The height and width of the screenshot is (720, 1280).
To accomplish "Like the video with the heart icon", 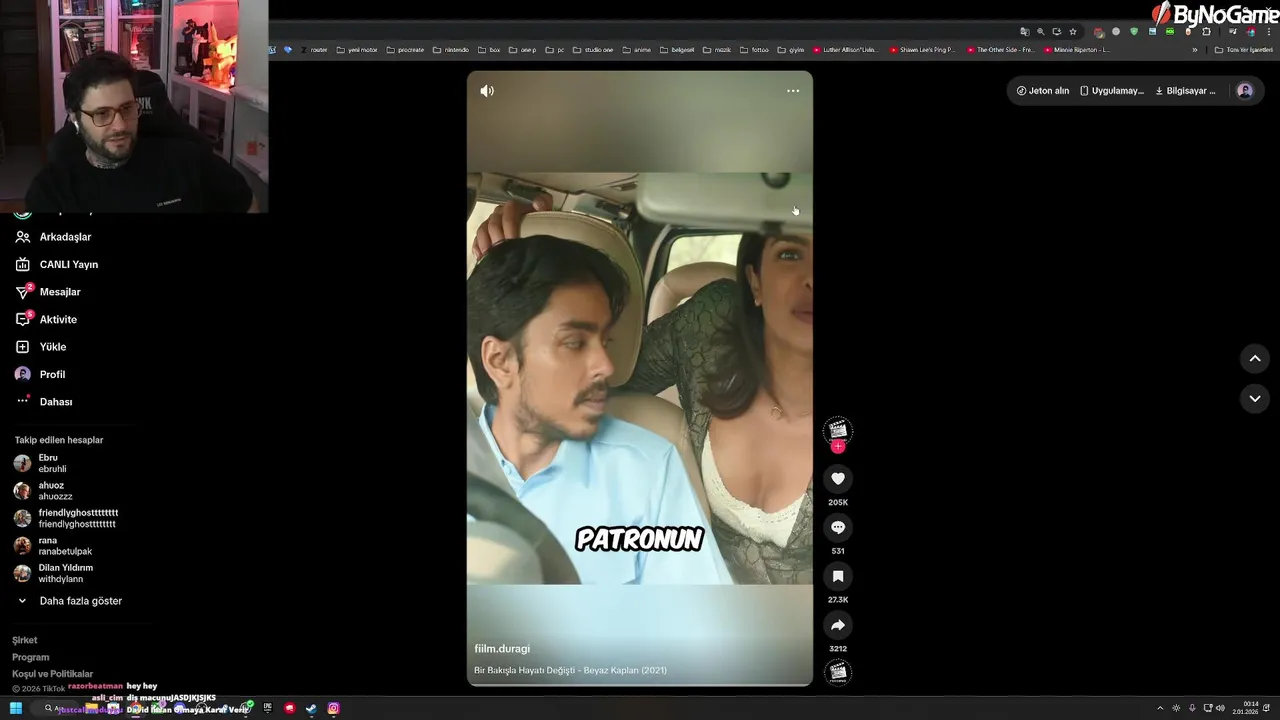I will pos(838,479).
